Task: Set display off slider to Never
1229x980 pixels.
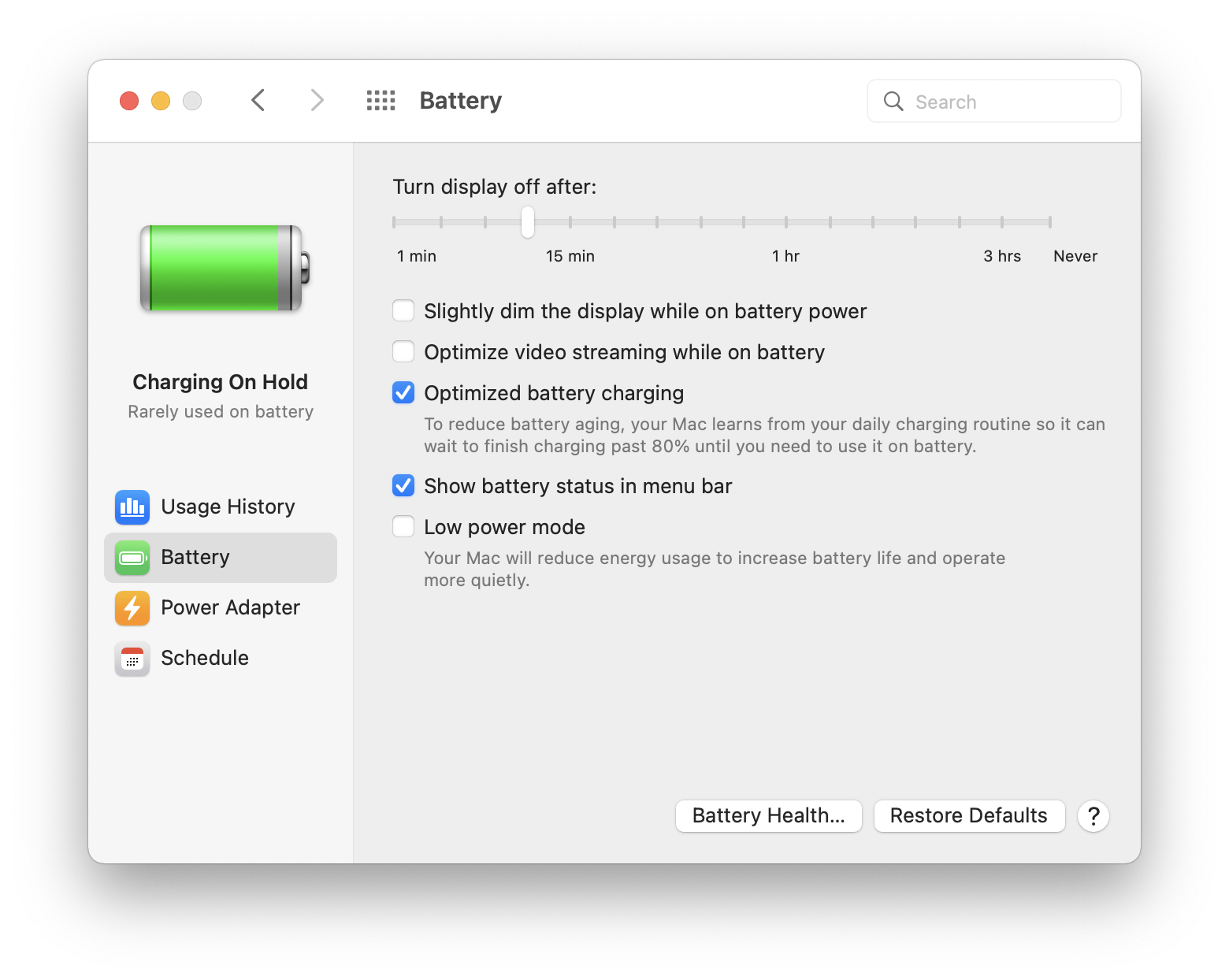Action: pos(1050,222)
